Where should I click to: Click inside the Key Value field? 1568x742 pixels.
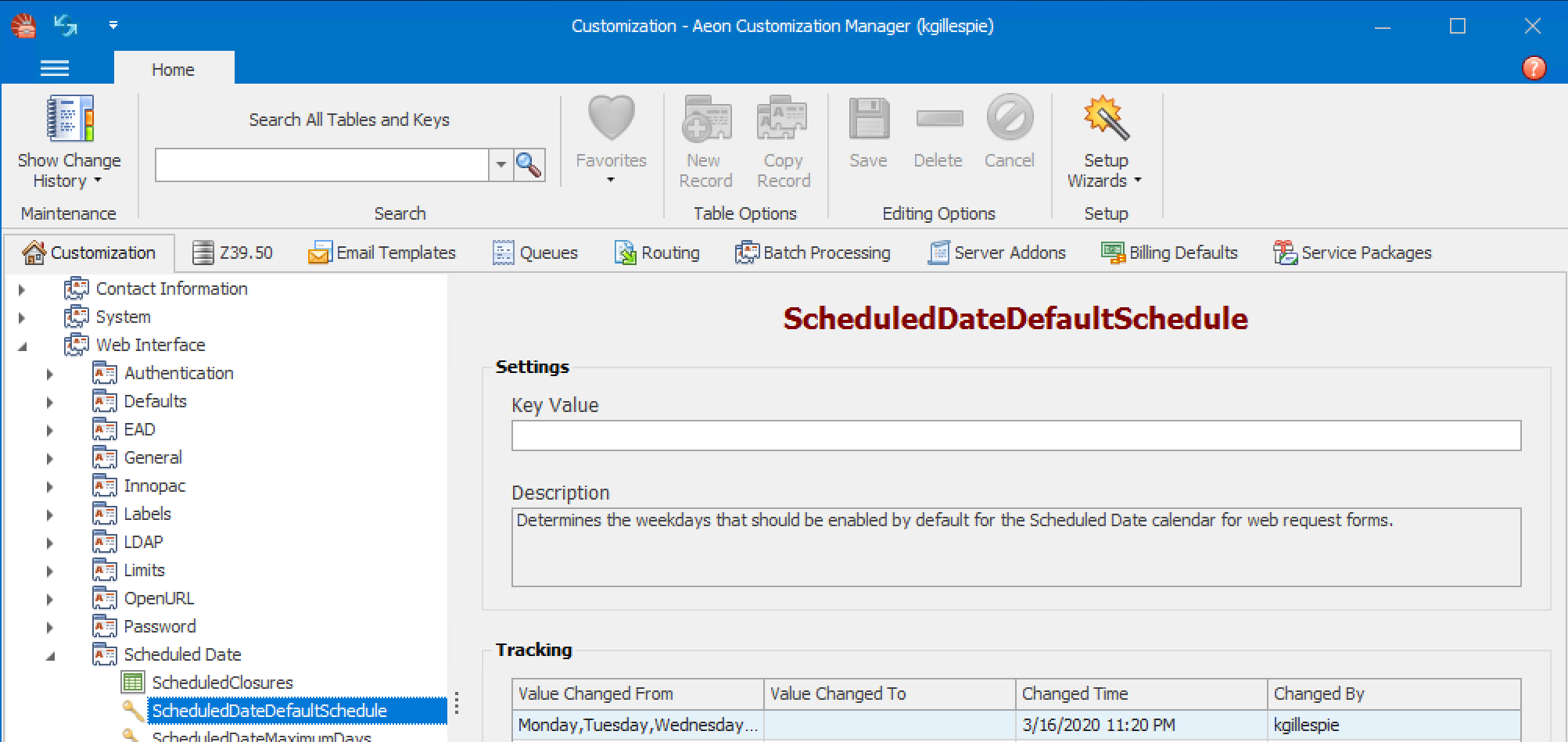pyautogui.click(x=1015, y=436)
